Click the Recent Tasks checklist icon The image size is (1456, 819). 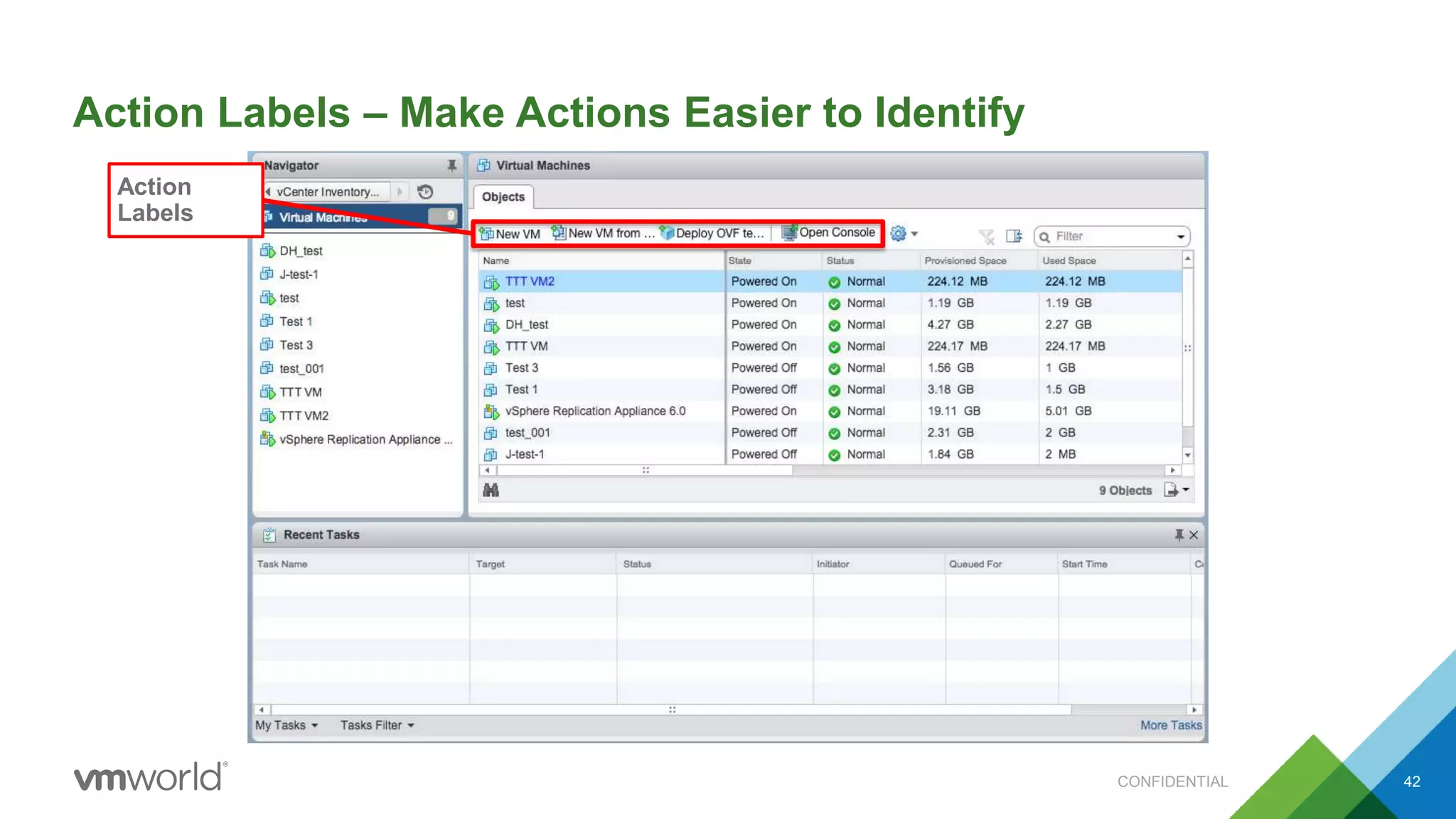click(x=269, y=535)
